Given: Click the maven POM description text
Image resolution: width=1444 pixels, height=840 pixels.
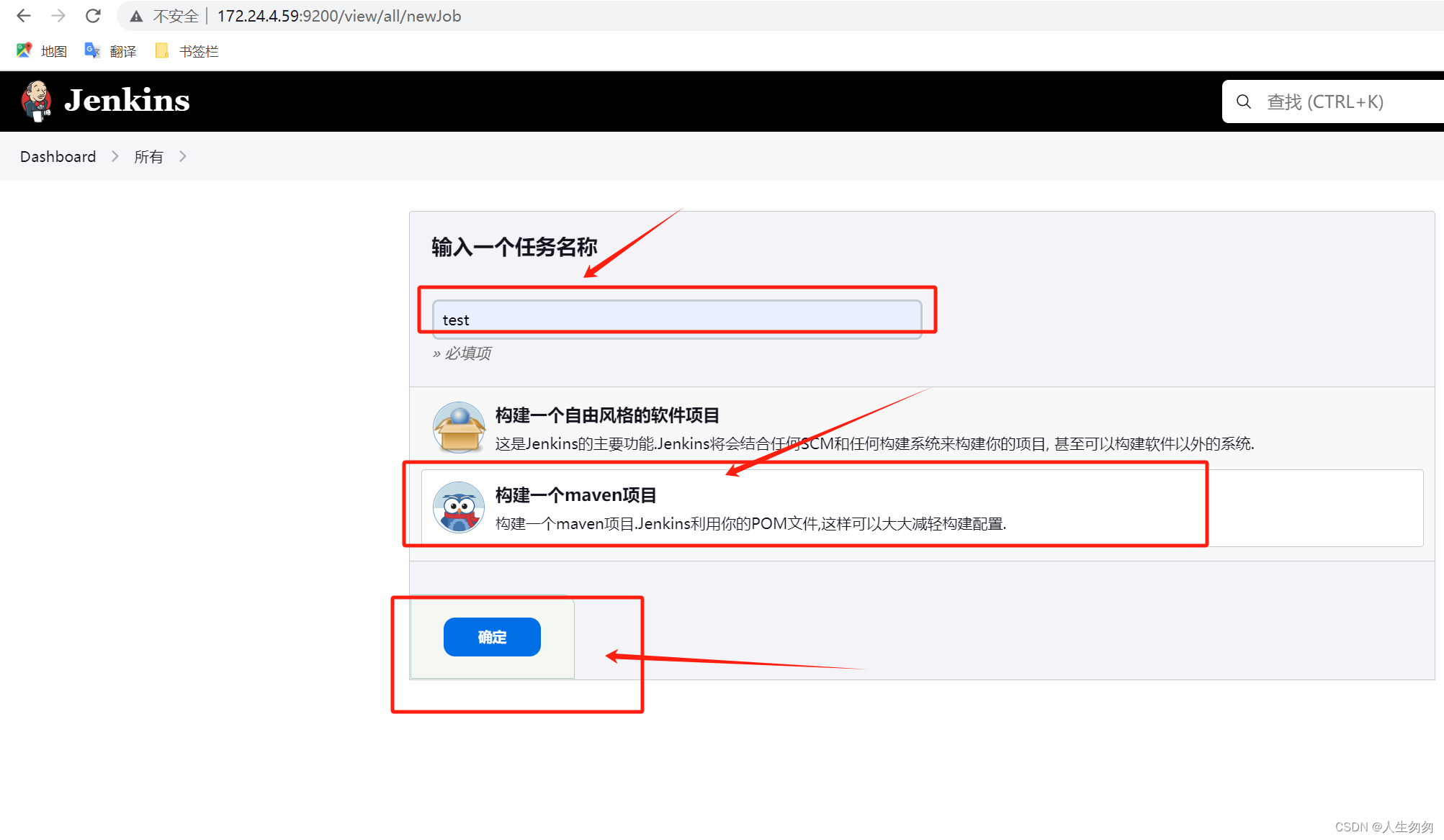Looking at the screenshot, I should (x=750, y=523).
